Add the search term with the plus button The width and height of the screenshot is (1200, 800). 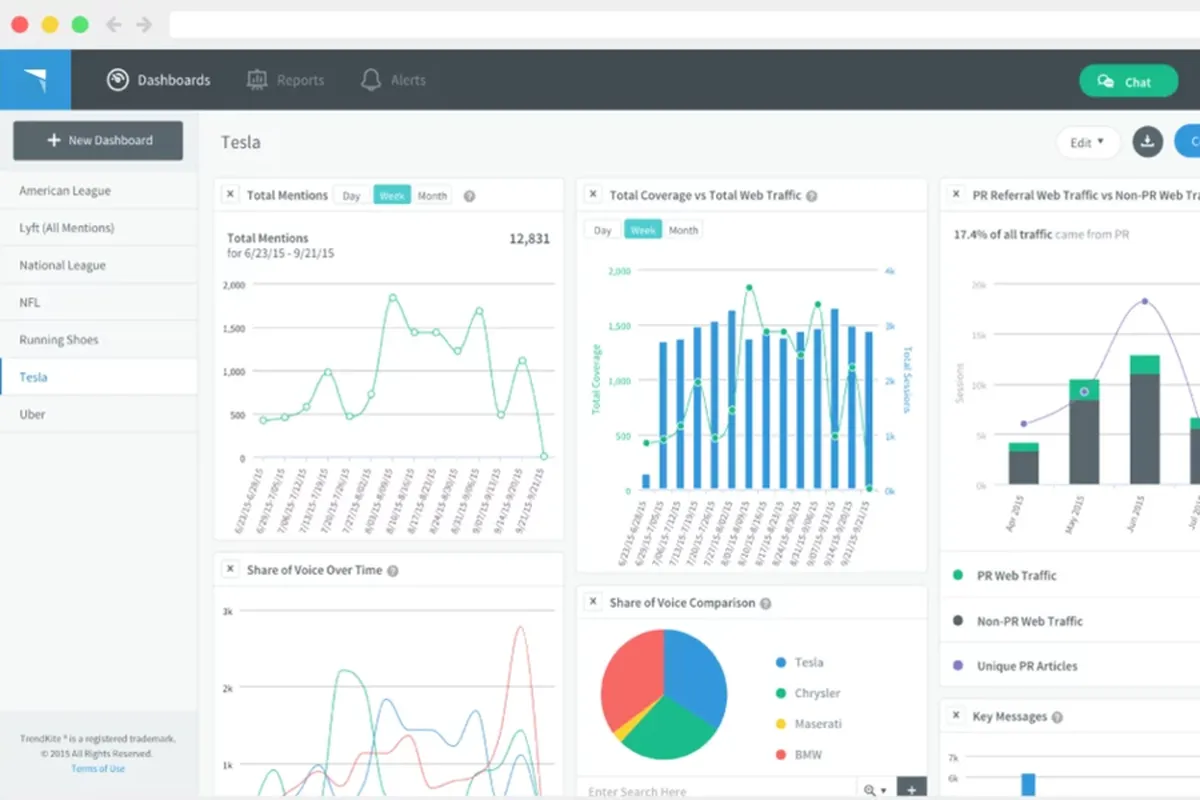click(x=911, y=790)
